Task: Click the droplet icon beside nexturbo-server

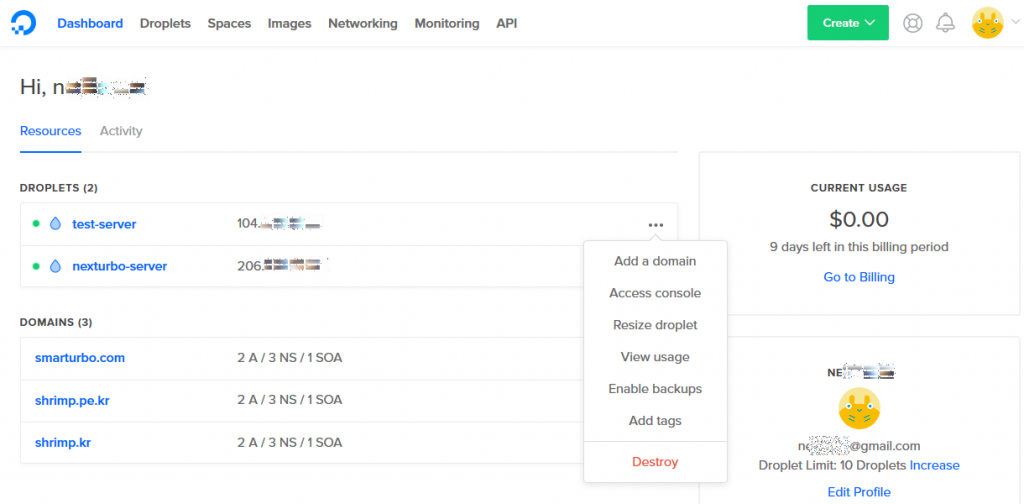Action: pos(55,266)
